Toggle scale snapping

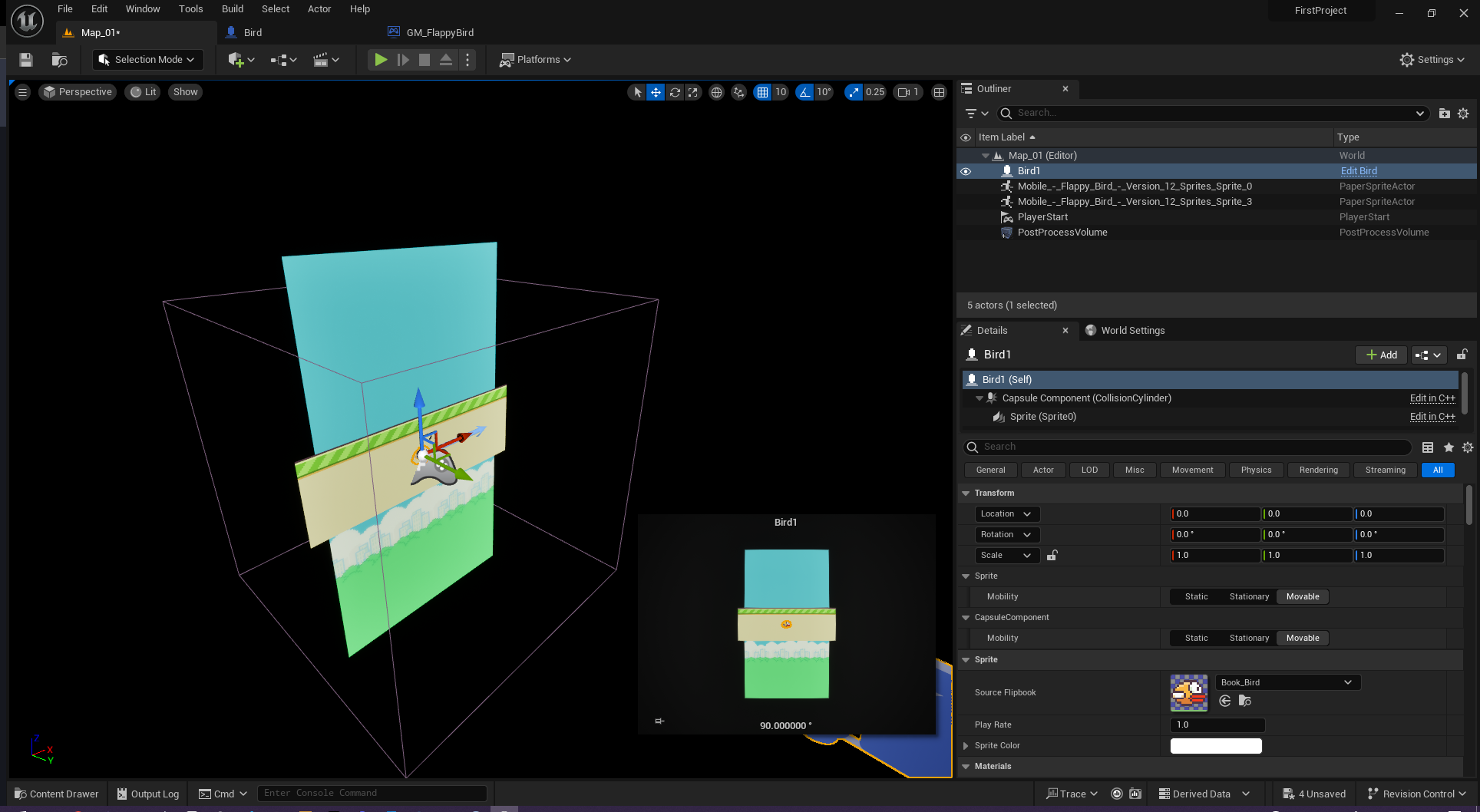(x=854, y=92)
